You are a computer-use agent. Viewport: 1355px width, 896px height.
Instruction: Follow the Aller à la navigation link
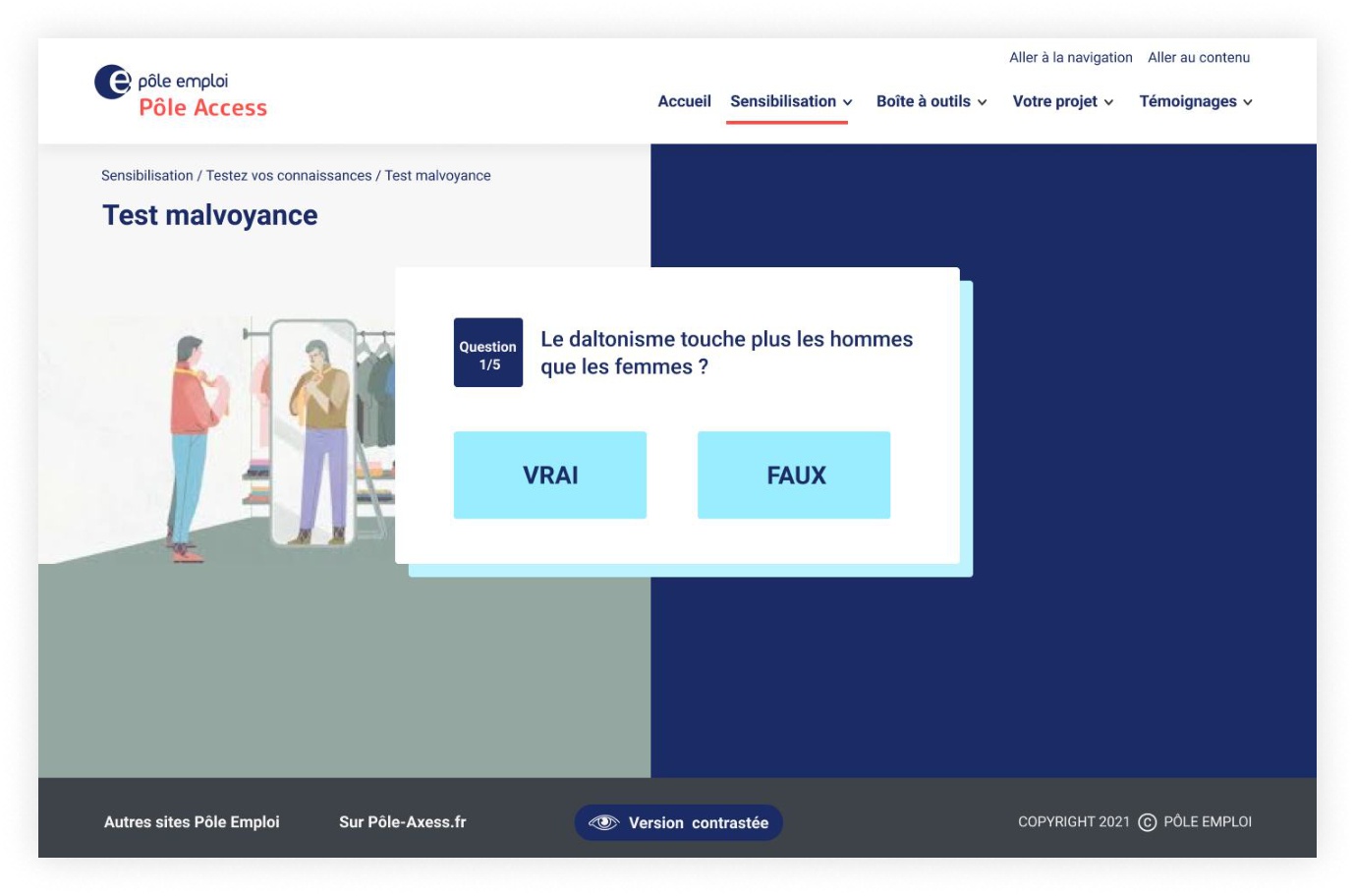coord(1071,57)
